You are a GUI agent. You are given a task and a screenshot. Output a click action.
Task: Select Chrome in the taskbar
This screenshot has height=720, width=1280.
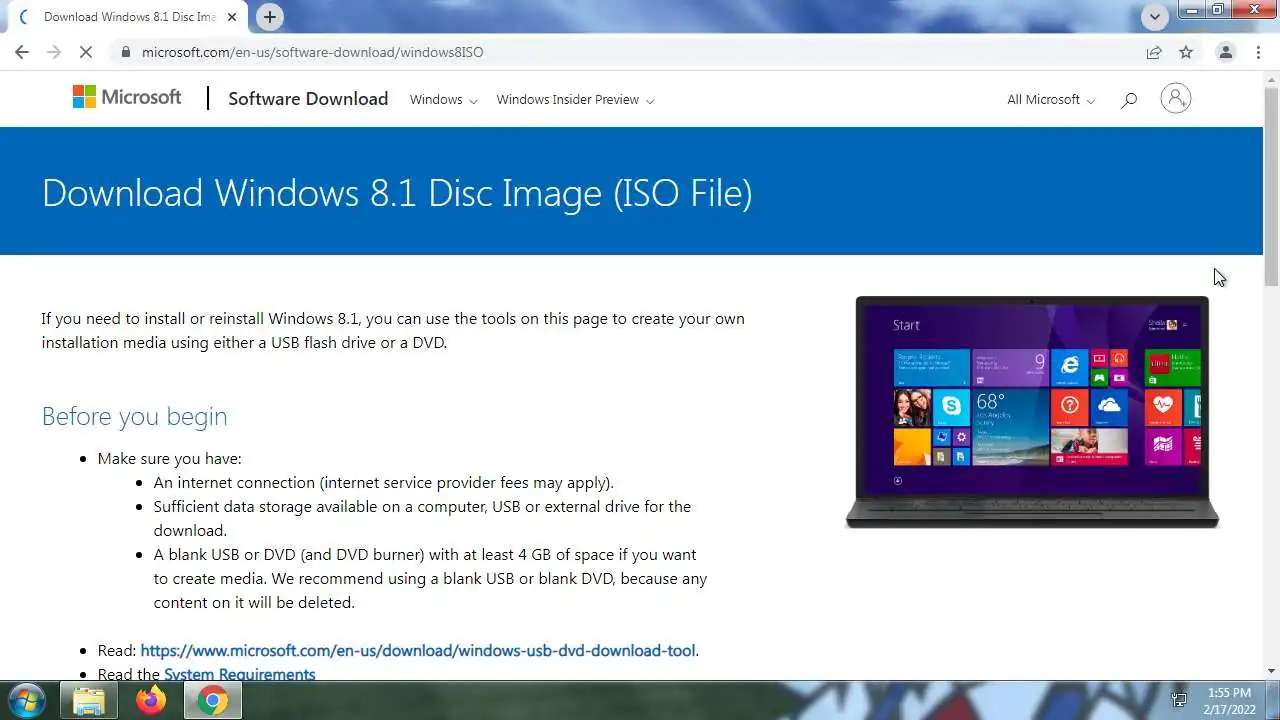coord(212,701)
